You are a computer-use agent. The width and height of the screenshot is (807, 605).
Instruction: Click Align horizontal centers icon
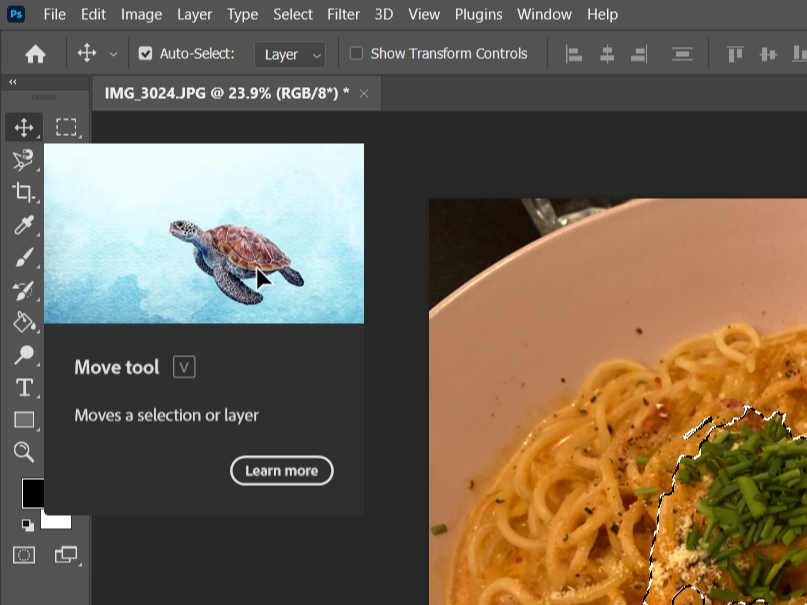[x=607, y=54]
